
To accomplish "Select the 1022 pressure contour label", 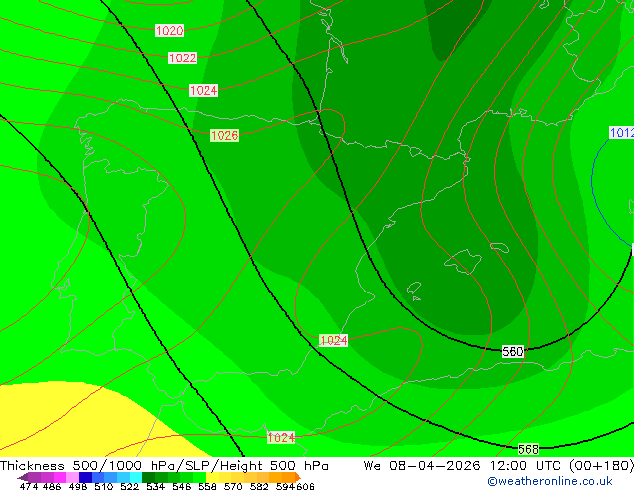I will tap(182, 58).
